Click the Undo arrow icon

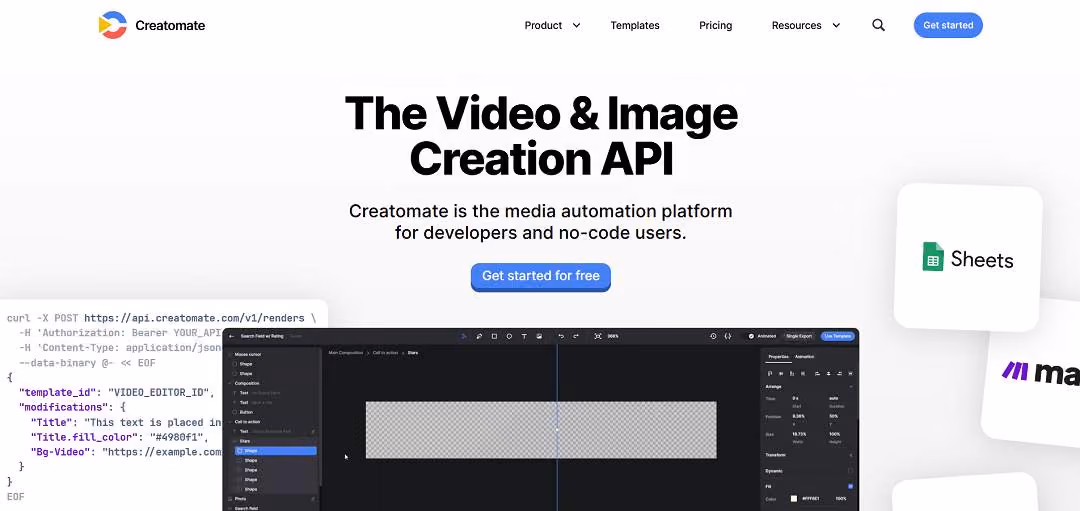[x=561, y=336]
